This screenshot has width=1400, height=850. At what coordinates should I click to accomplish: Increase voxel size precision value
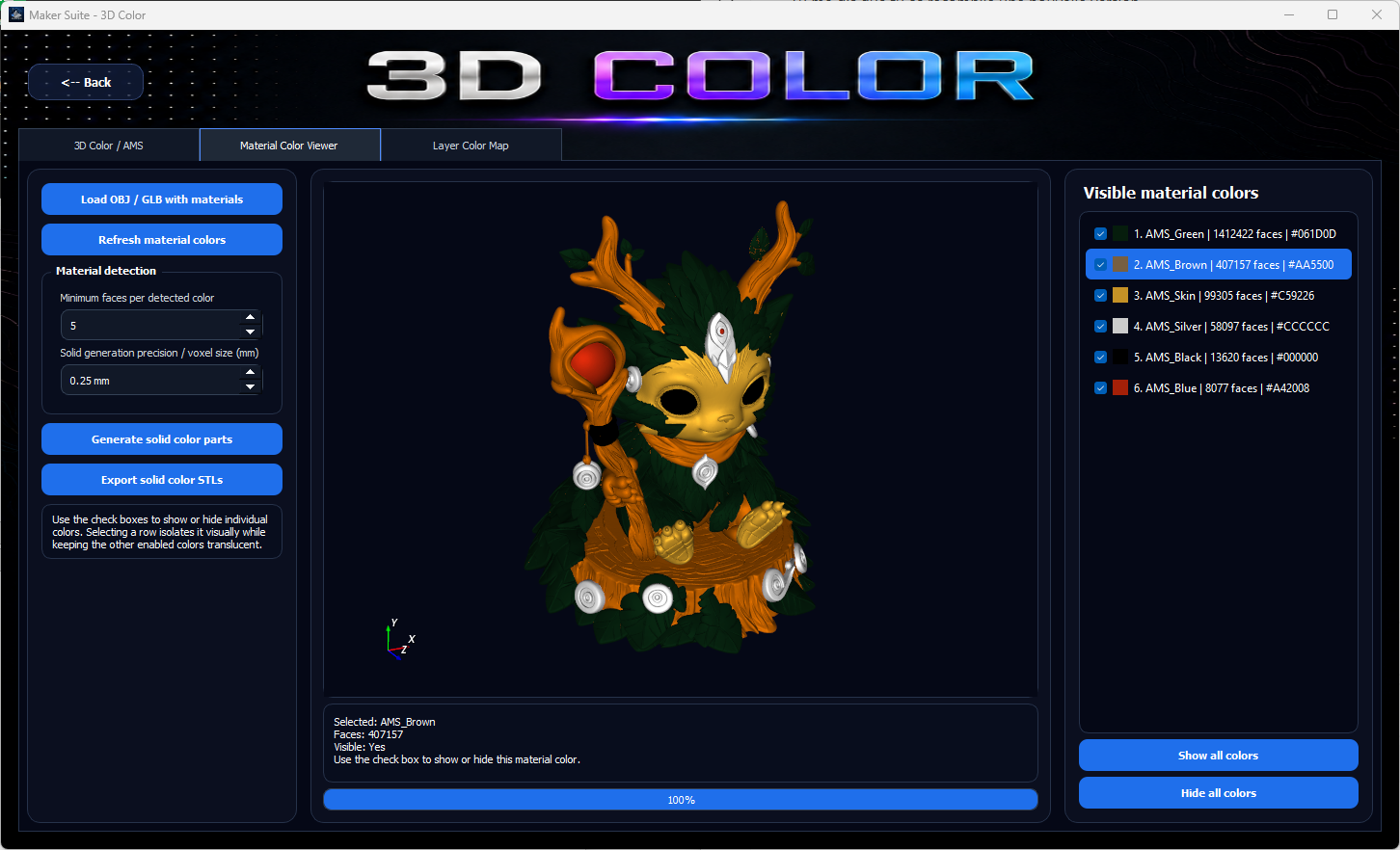pyautogui.click(x=251, y=373)
